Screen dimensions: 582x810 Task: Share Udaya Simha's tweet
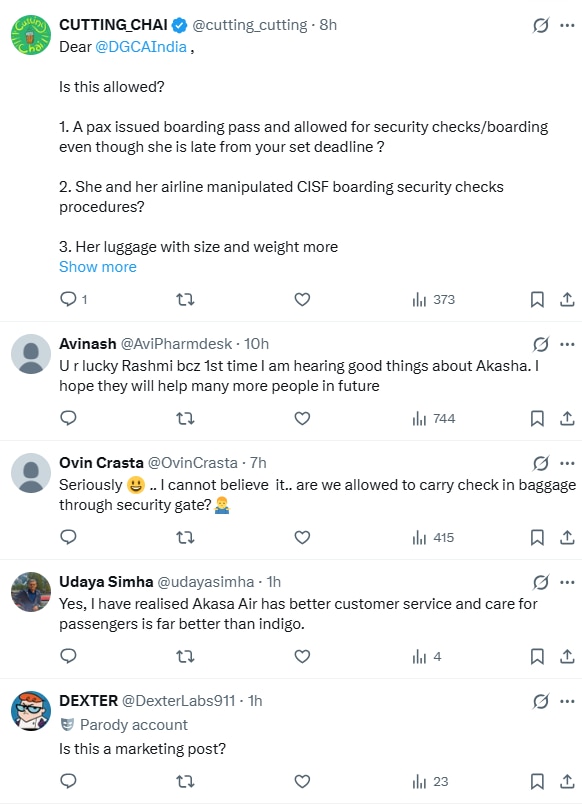(567, 656)
